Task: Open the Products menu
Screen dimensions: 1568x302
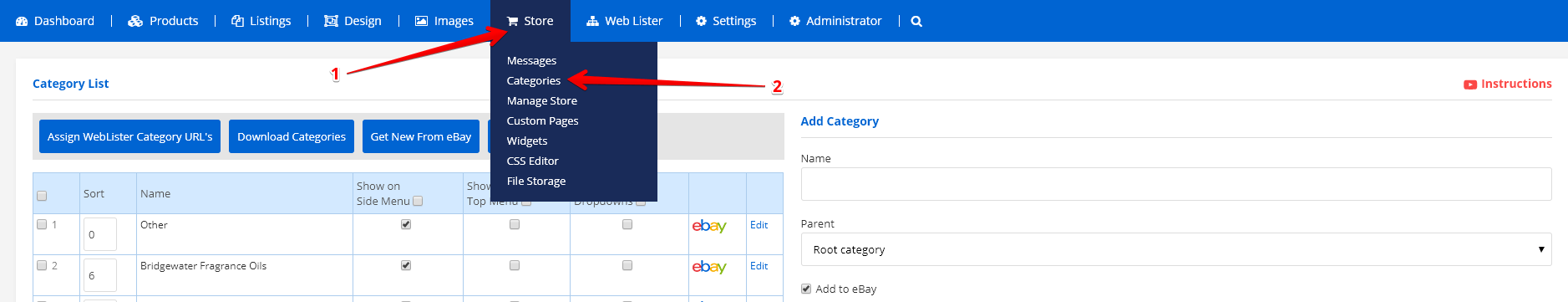Action: 163,21
